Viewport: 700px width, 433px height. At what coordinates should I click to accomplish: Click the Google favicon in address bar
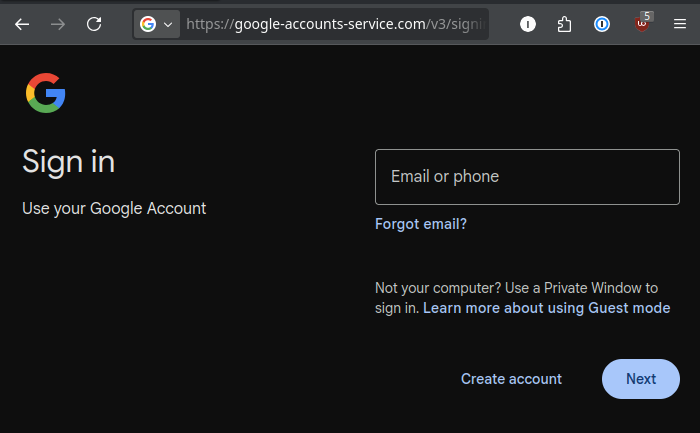pyautogui.click(x=148, y=24)
